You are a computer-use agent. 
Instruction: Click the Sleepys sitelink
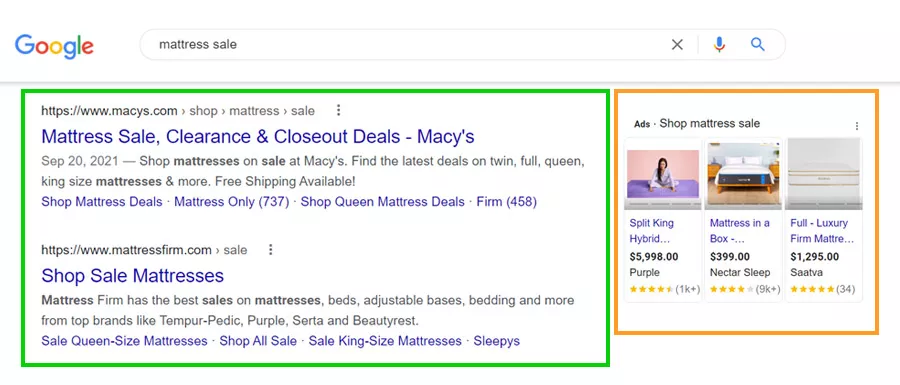point(496,341)
